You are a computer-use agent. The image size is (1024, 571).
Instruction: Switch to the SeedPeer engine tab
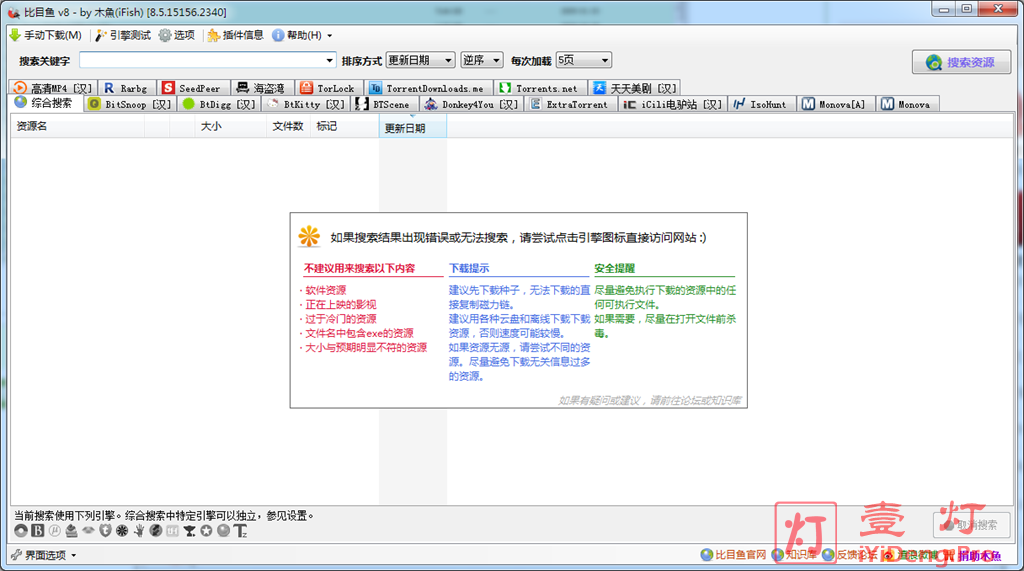192,88
